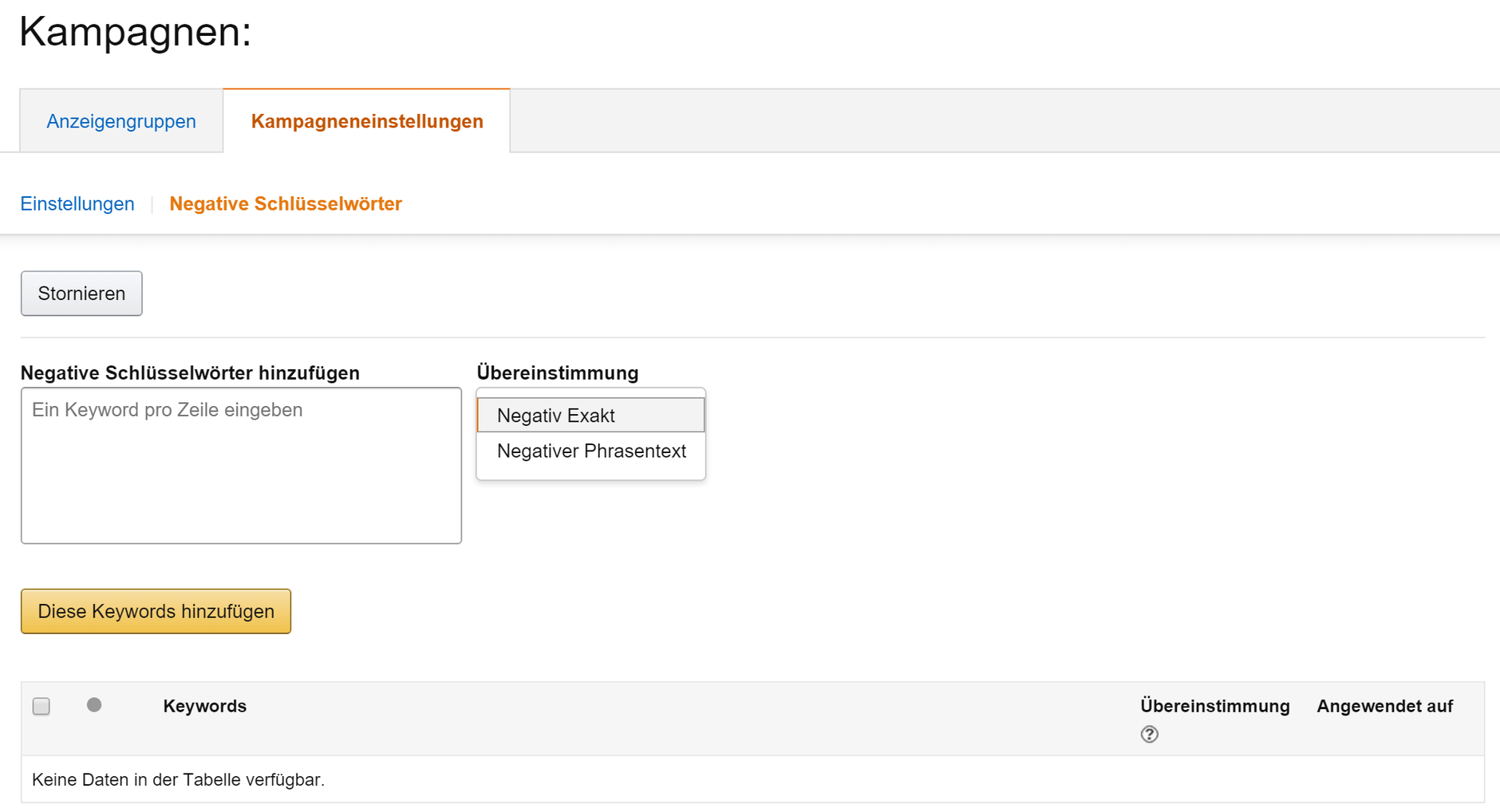Click the help icon under Übereinstimmung column
This screenshot has width=1500, height=812.
click(1149, 734)
